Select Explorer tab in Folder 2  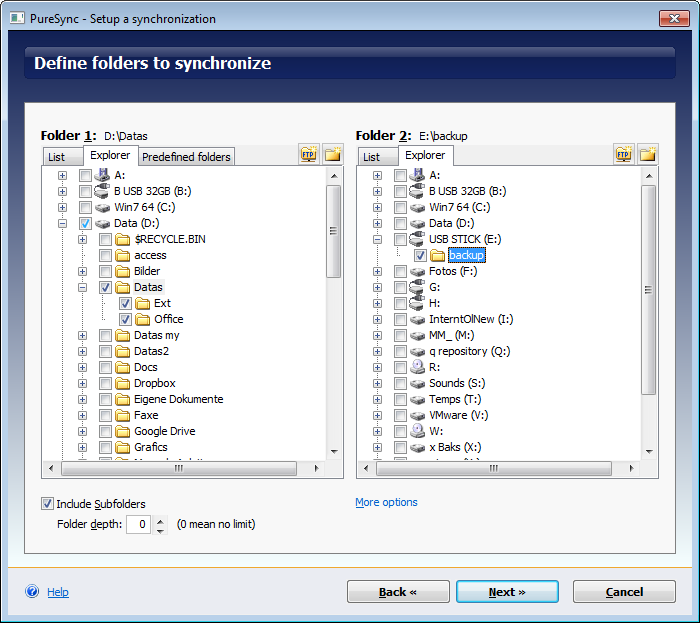pos(425,155)
